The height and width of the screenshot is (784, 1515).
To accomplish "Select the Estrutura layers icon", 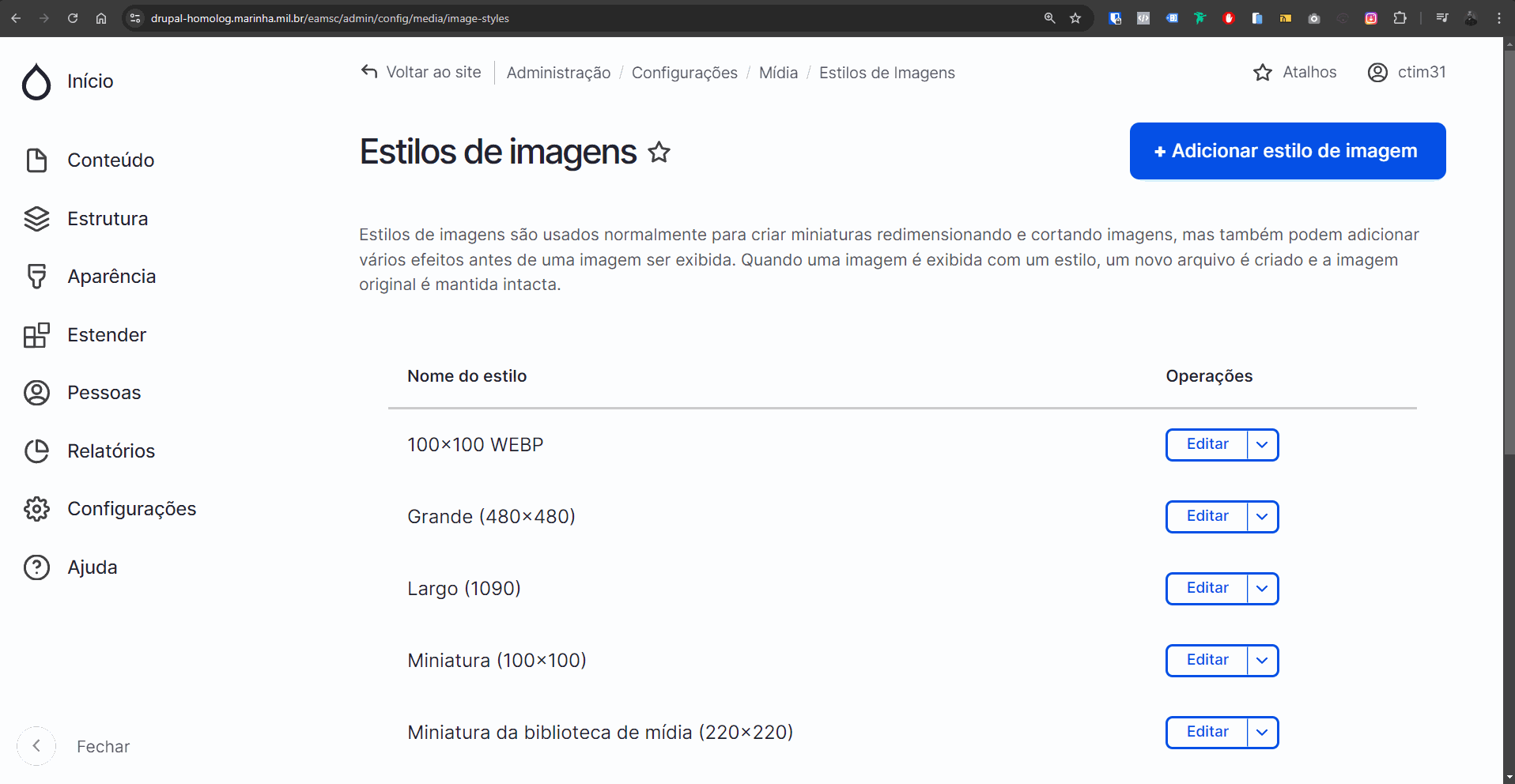I will 36,219.
